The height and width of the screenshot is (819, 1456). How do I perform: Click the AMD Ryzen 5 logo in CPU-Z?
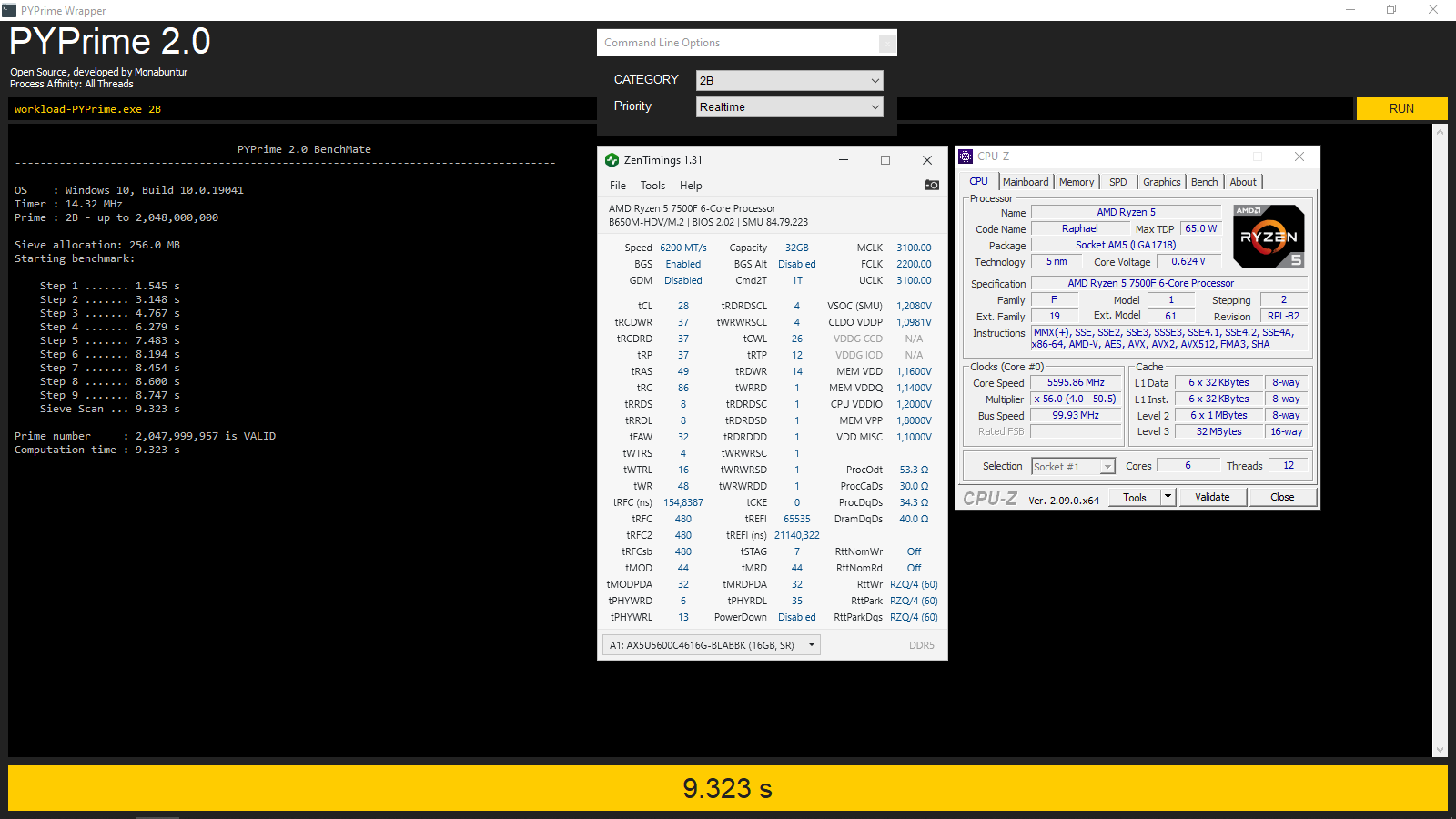pyautogui.click(x=1269, y=237)
